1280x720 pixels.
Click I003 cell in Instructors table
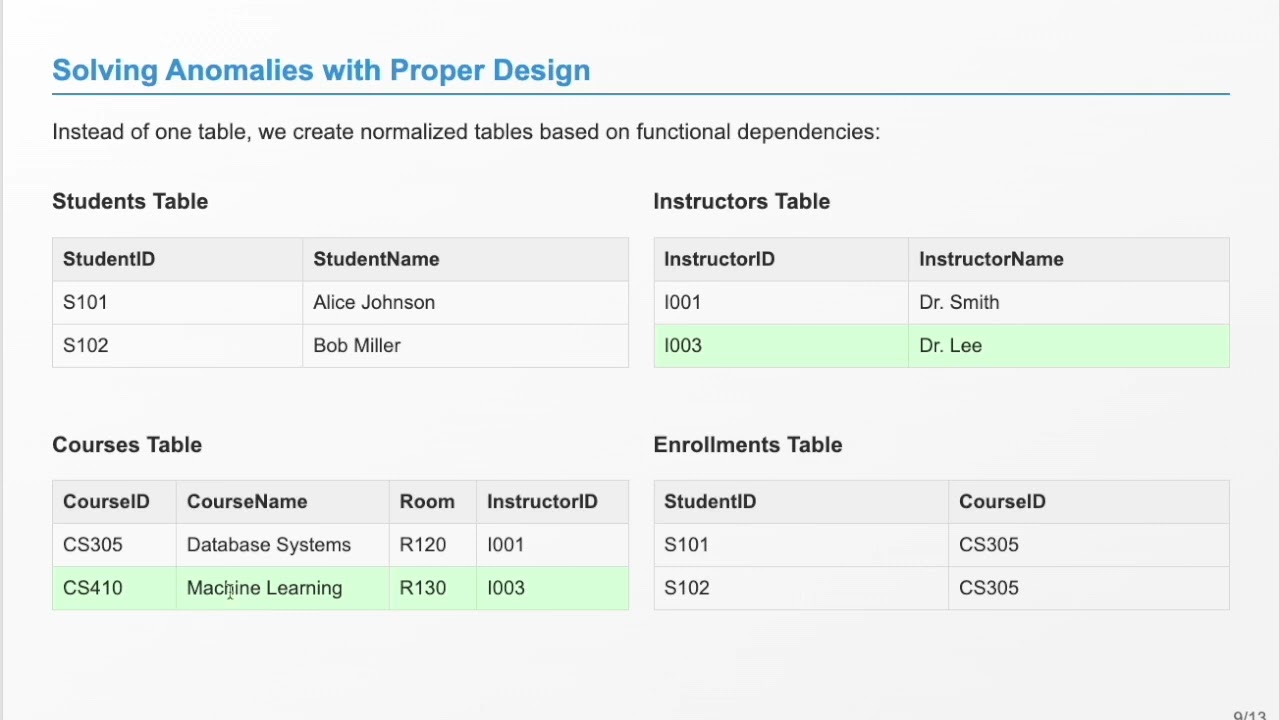click(781, 345)
